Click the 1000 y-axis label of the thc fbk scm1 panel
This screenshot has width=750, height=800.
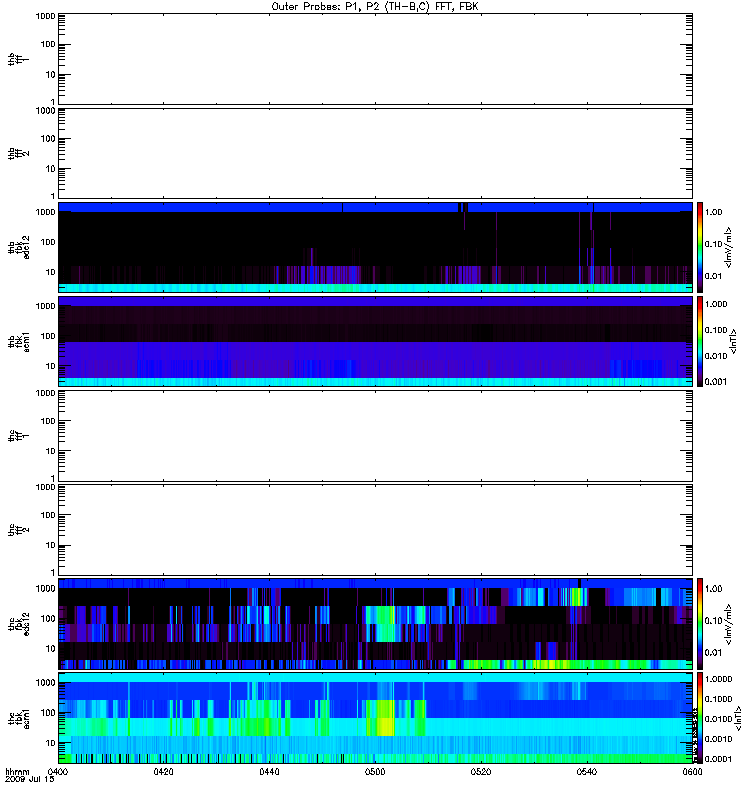[45, 683]
